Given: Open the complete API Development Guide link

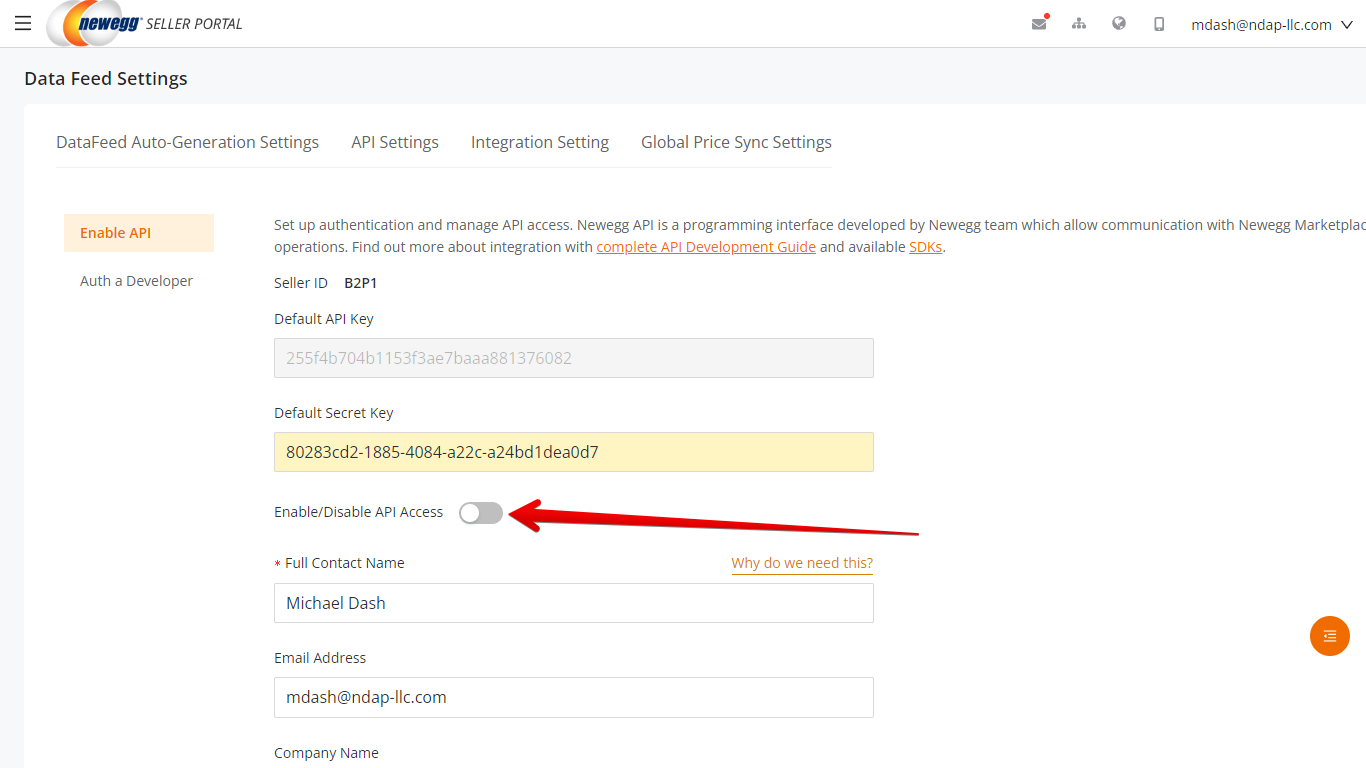Looking at the screenshot, I should [706, 247].
